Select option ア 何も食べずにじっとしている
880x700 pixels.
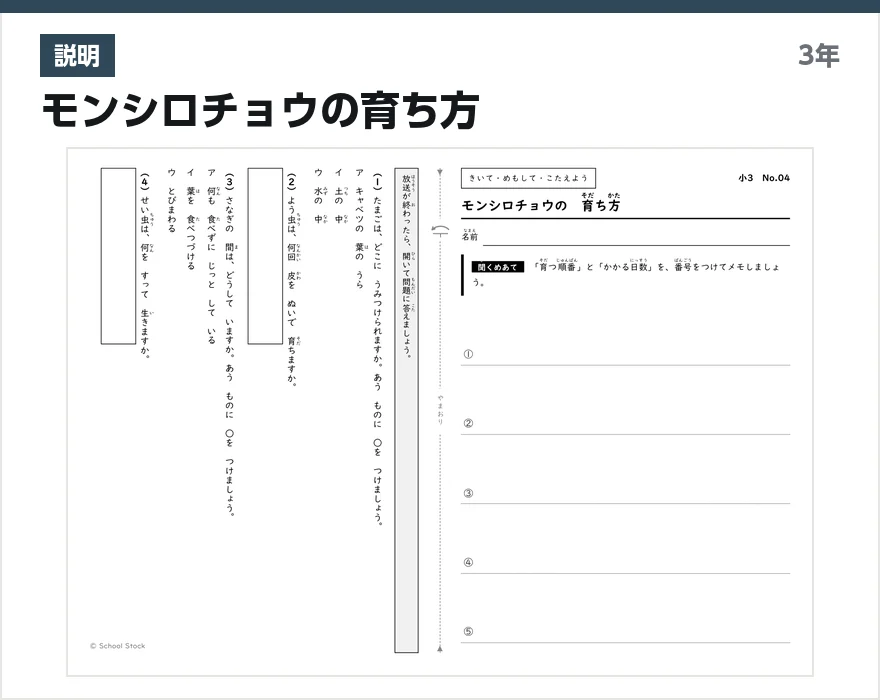point(212,256)
